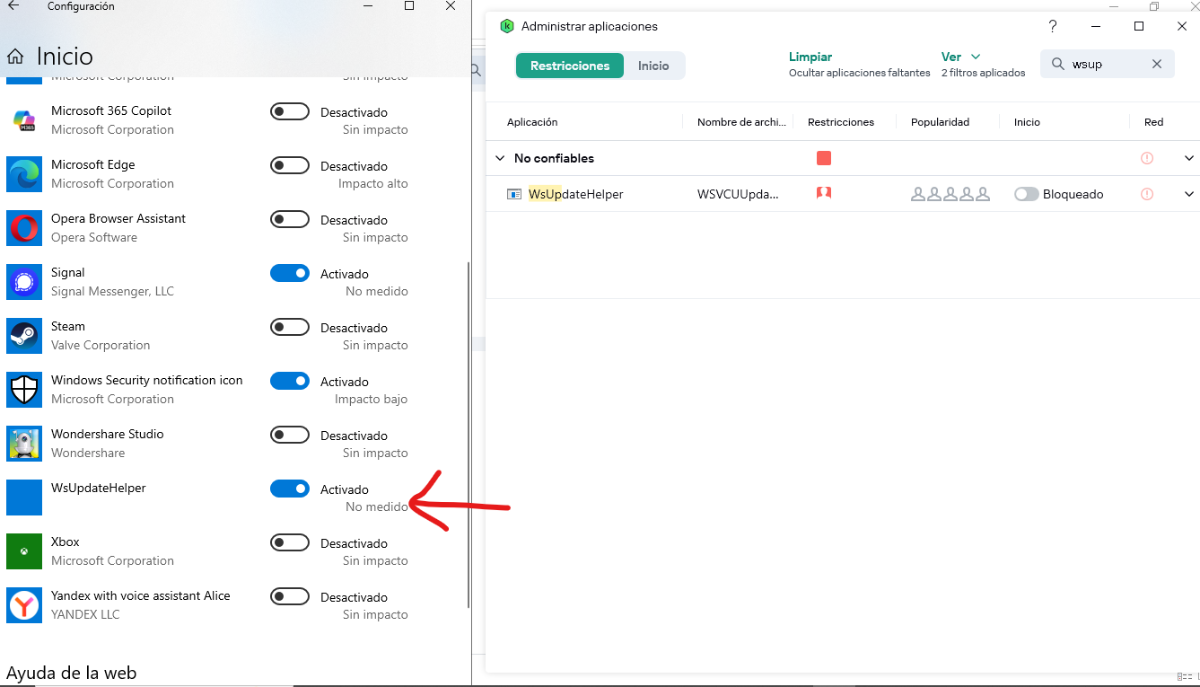Disable Signal at startup

(x=290, y=273)
